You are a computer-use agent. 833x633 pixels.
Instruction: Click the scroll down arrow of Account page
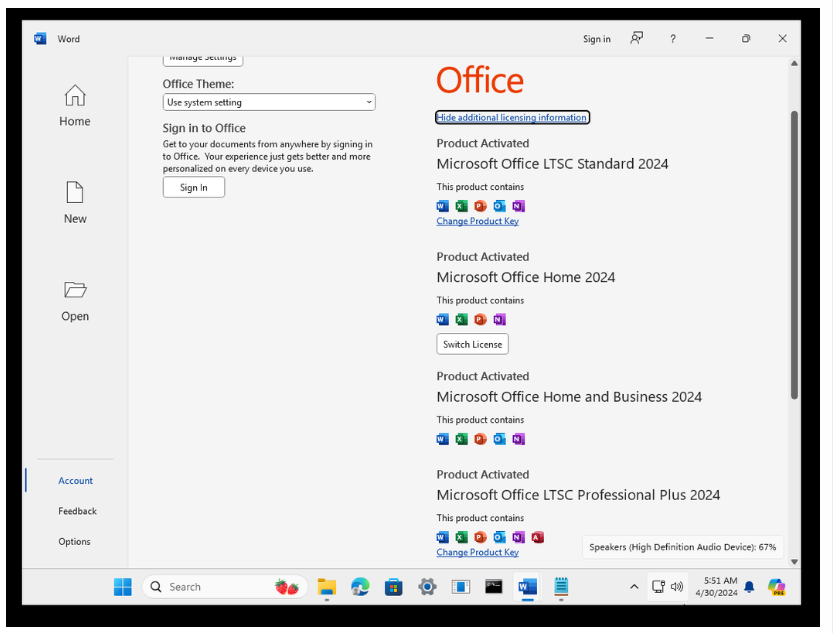point(794,562)
